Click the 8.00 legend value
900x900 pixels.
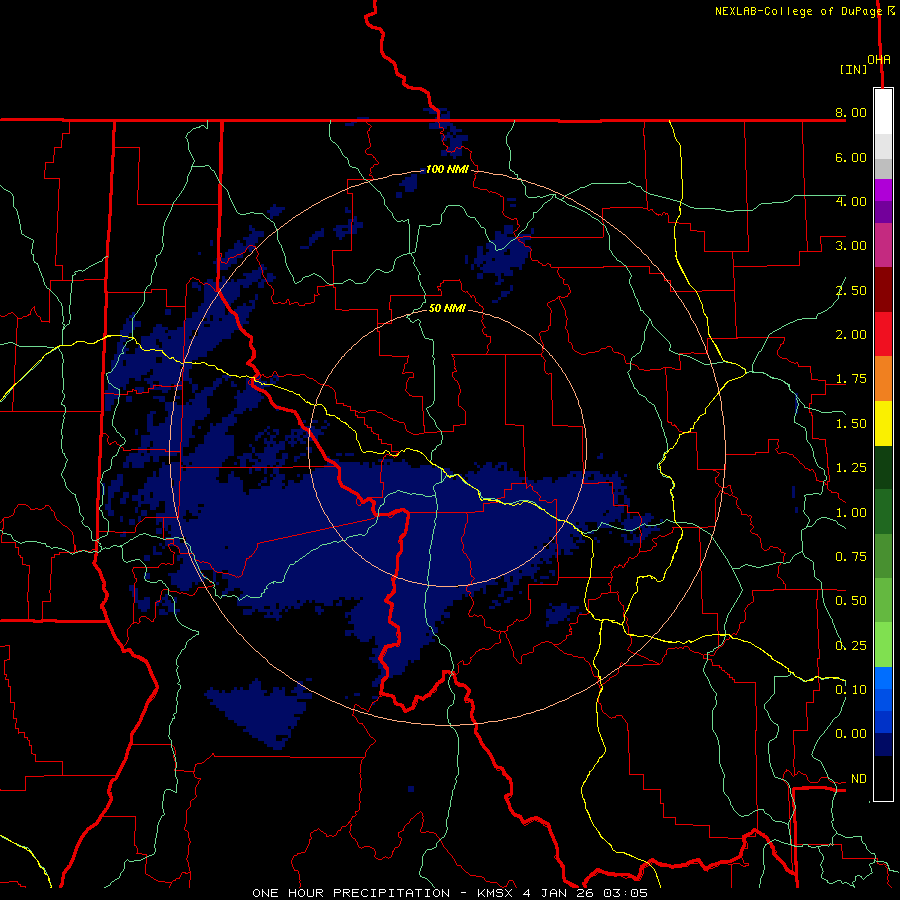coord(851,112)
